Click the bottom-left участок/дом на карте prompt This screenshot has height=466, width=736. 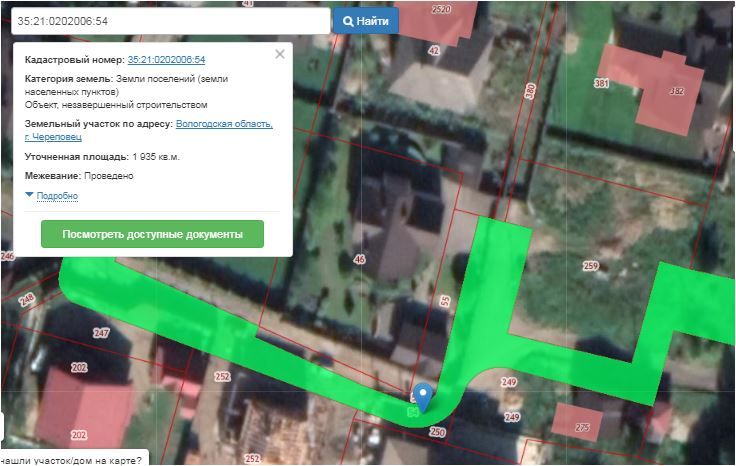pyautogui.click(x=70, y=459)
